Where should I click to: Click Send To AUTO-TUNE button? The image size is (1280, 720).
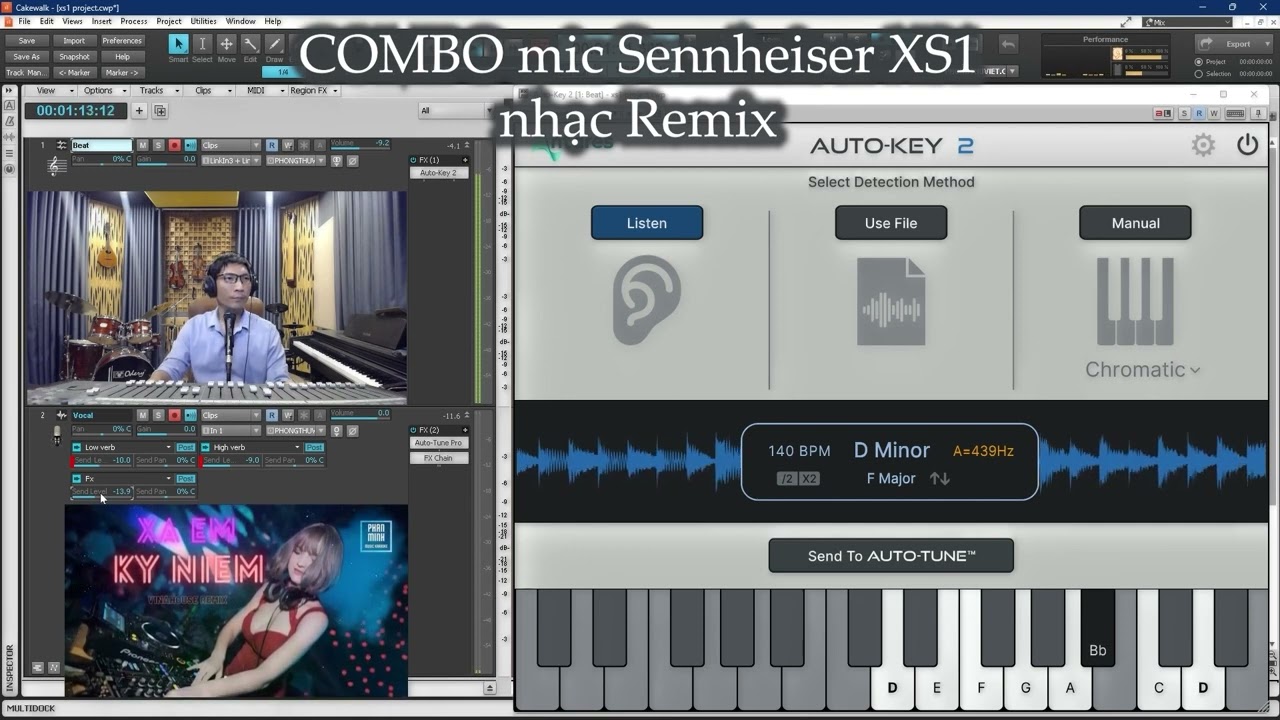891,556
